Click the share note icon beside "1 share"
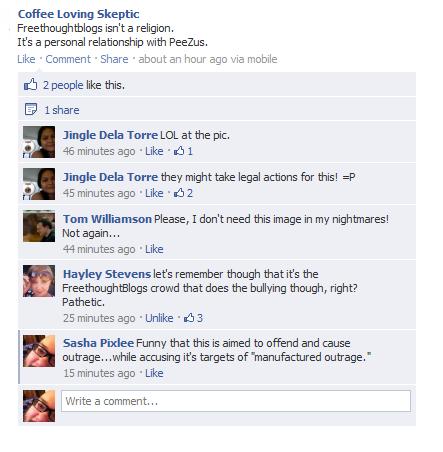The height and width of the screenshot is (452, 443). [31, 109]
